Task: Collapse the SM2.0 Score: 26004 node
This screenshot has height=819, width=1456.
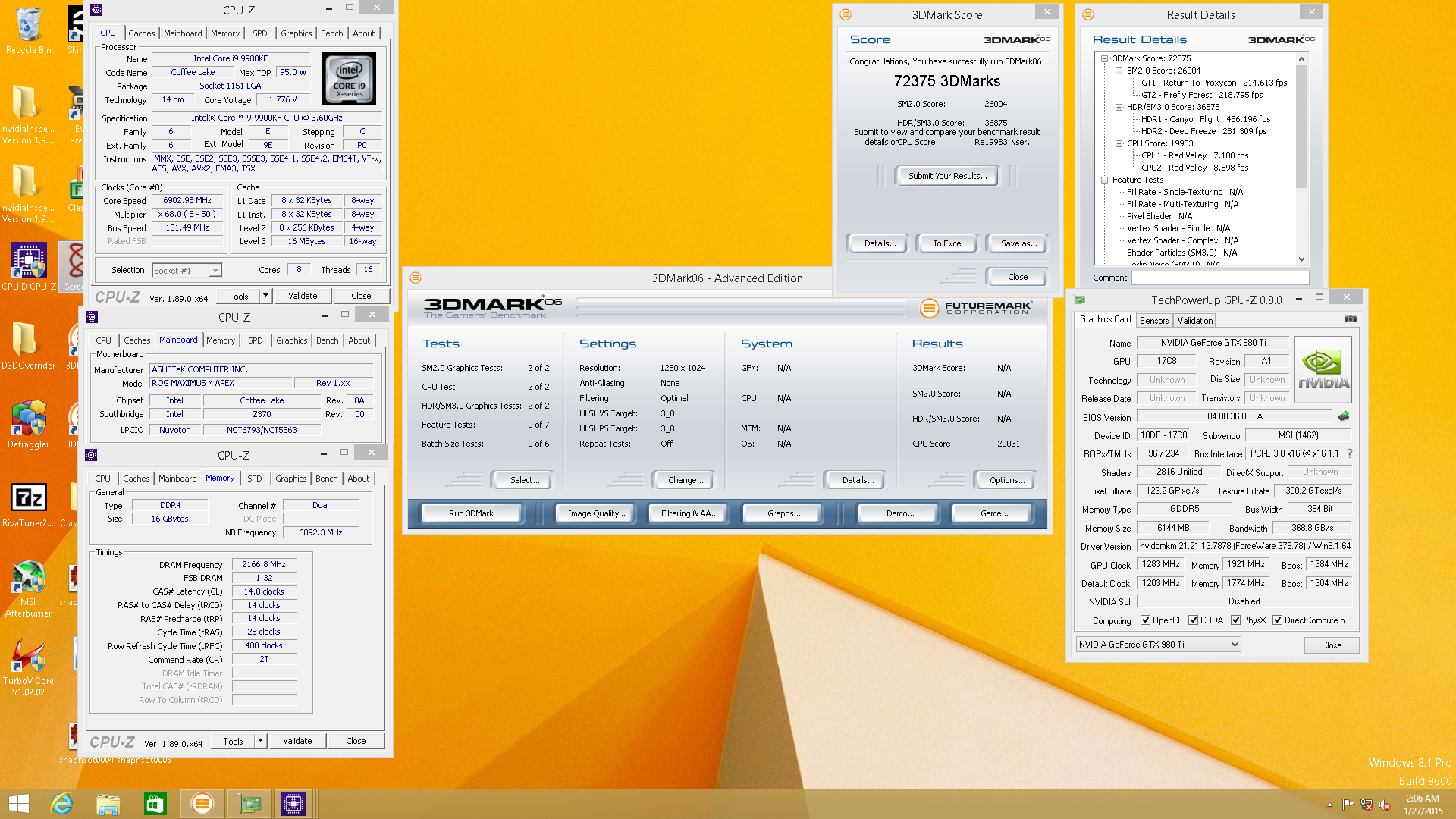Action: (1119, 71)
